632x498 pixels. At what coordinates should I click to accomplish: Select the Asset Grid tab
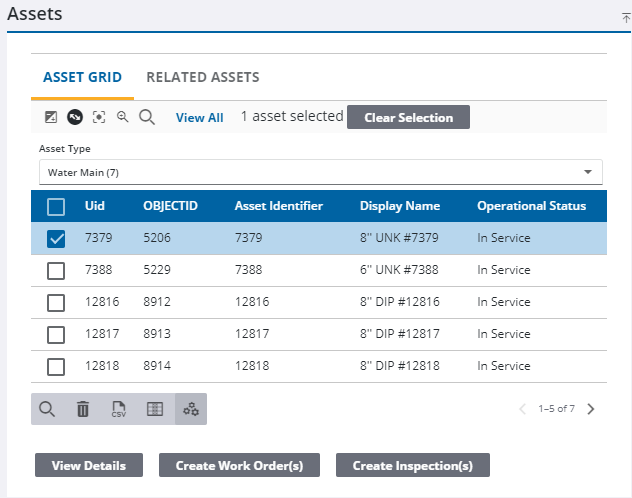[x=82, y=77]
